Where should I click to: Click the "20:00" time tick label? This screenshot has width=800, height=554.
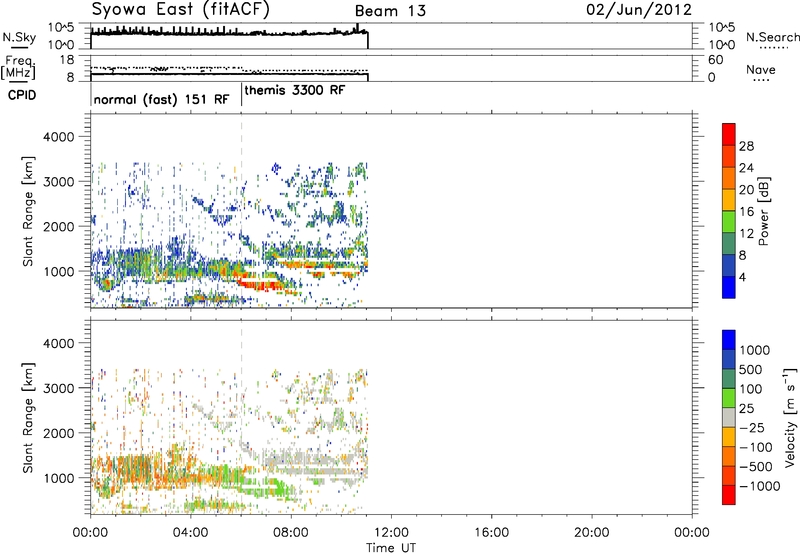591,533
